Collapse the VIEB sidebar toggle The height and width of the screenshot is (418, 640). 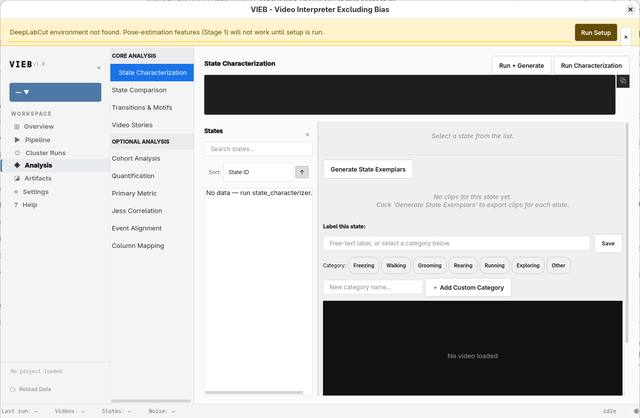point(98,68)
